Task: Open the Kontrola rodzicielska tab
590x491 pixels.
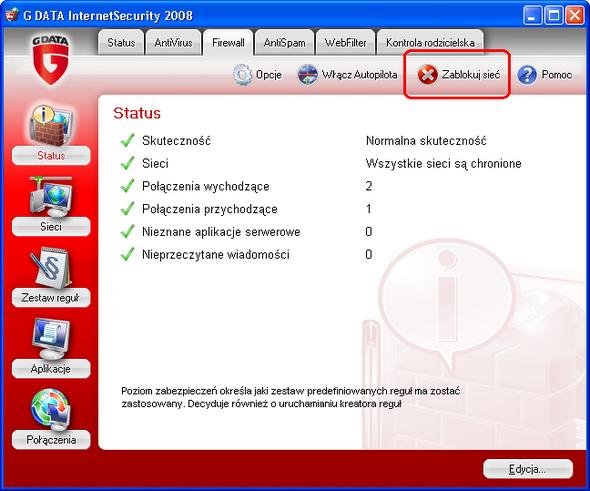Action: coord(430,43)
